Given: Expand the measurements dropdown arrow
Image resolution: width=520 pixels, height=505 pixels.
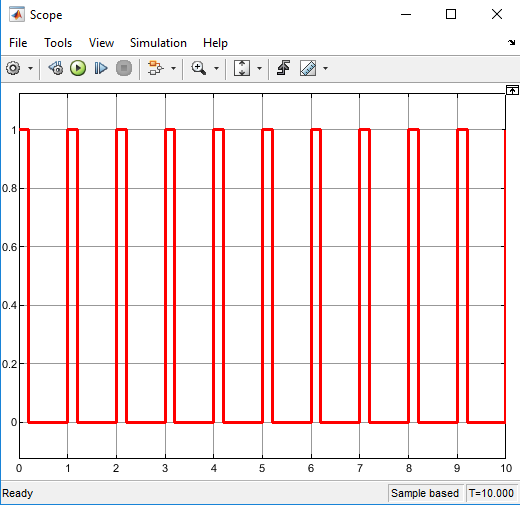Looking at the screenshot, I should click(325, 69).
